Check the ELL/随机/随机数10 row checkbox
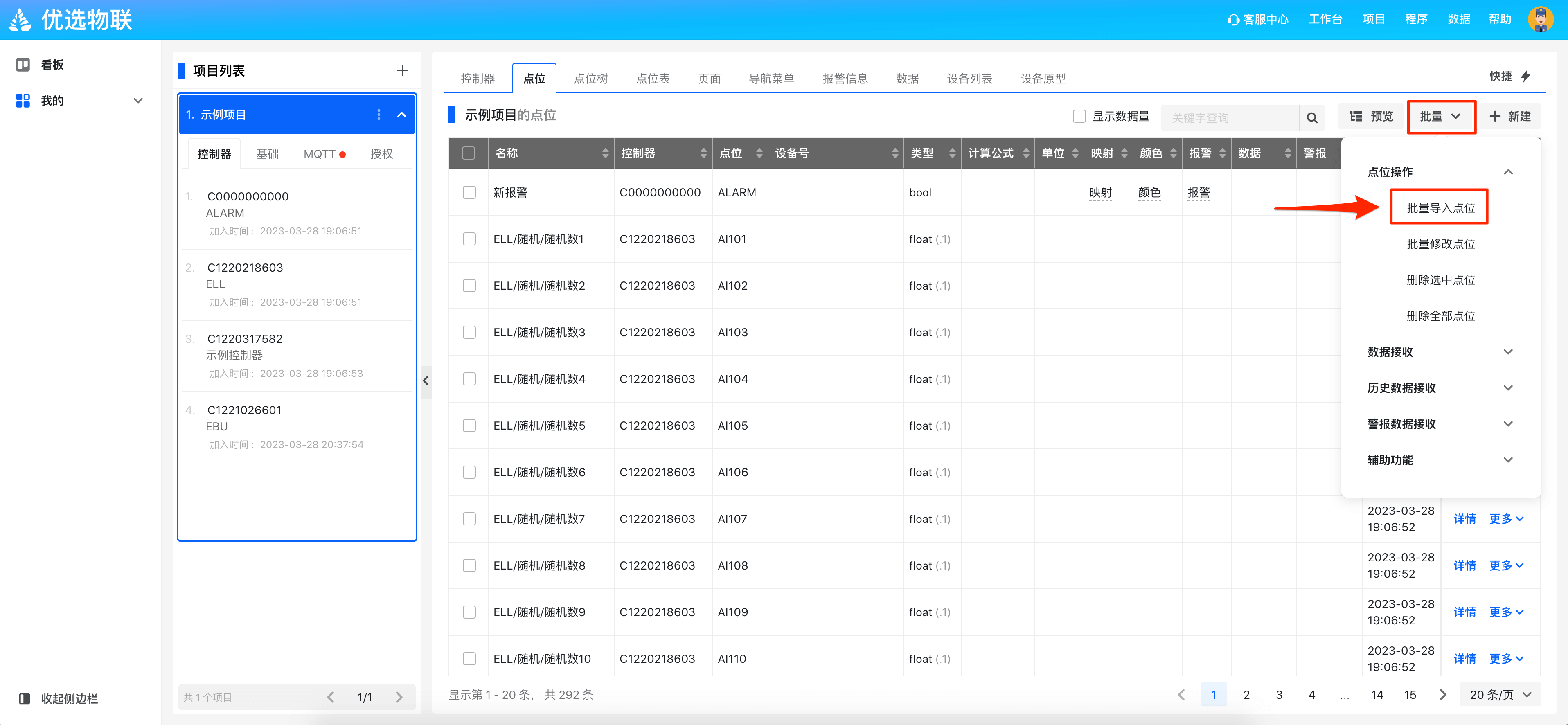Viewport: 1568px width, 725px height. (469, 659)
